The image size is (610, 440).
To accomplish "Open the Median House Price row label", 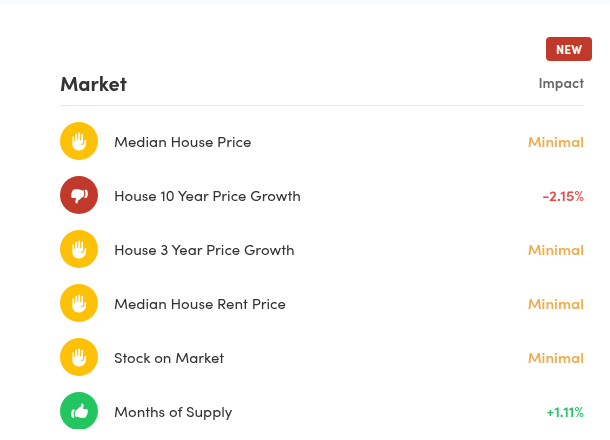I will (x=182, y=142).
